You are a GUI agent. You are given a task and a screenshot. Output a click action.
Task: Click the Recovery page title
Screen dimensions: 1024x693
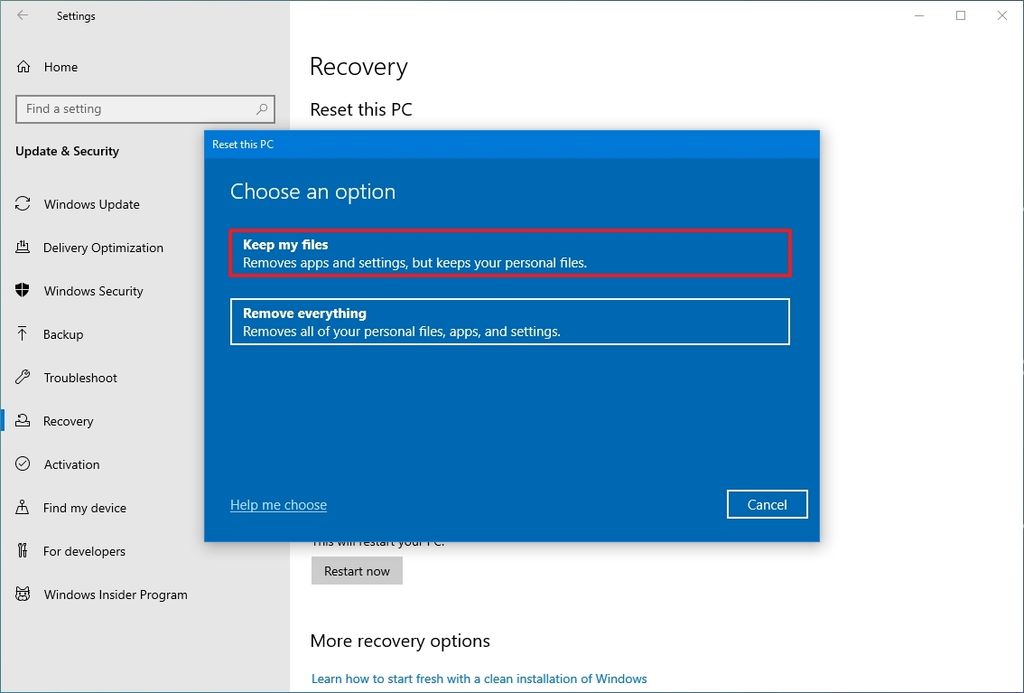(359, 67)
